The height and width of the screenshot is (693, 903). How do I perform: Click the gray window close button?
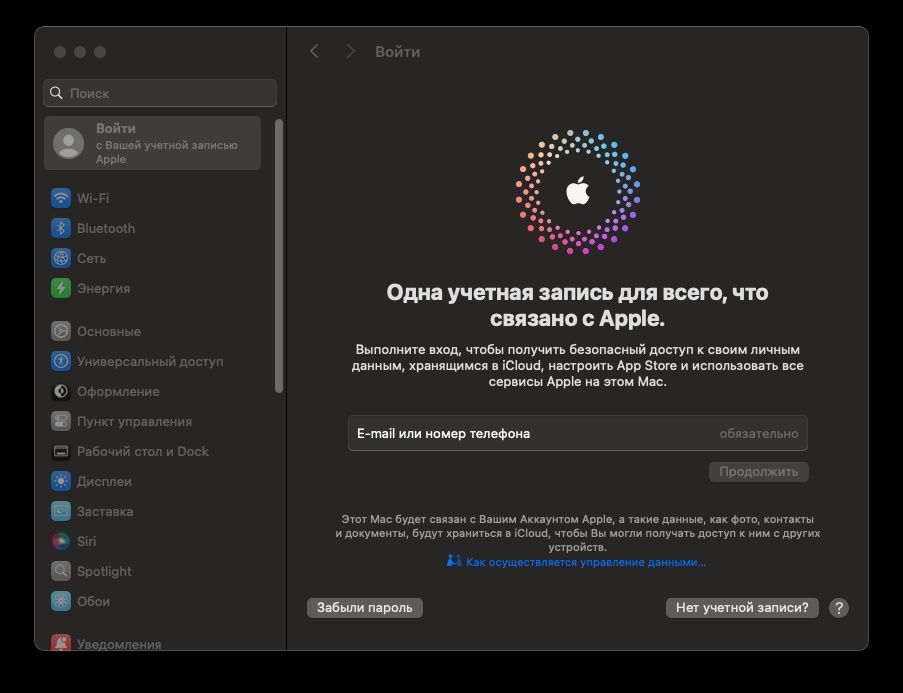(60, 52)
